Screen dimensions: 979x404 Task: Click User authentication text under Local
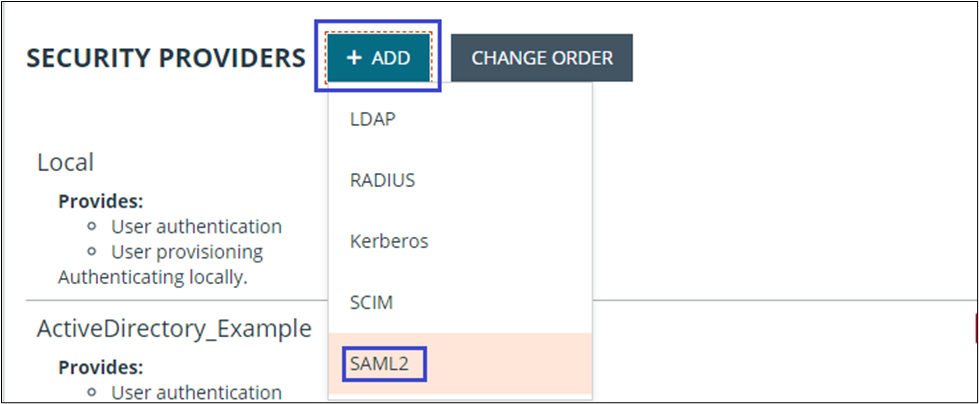[x=196, y=227]
